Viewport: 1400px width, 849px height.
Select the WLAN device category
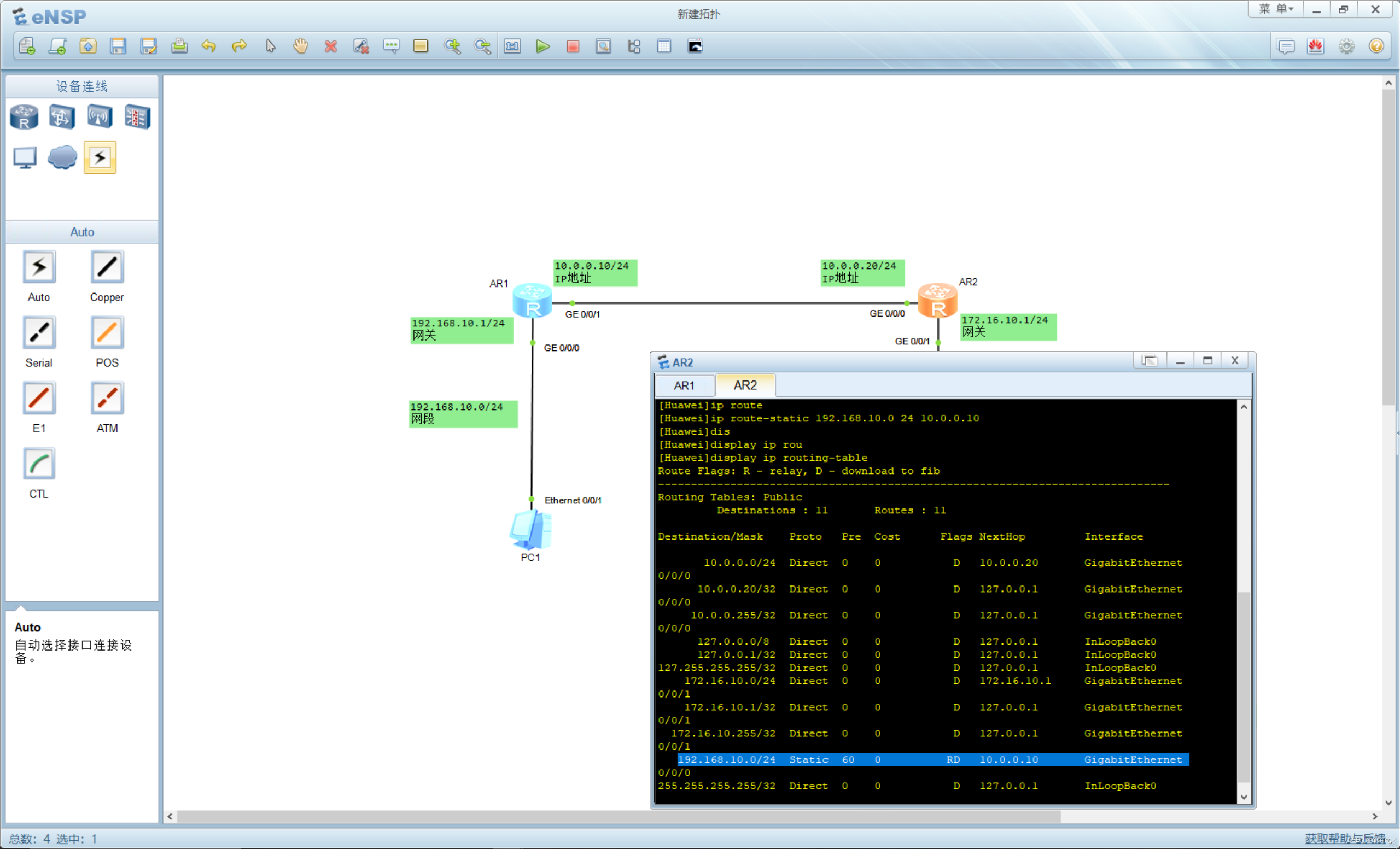[100, 117]
